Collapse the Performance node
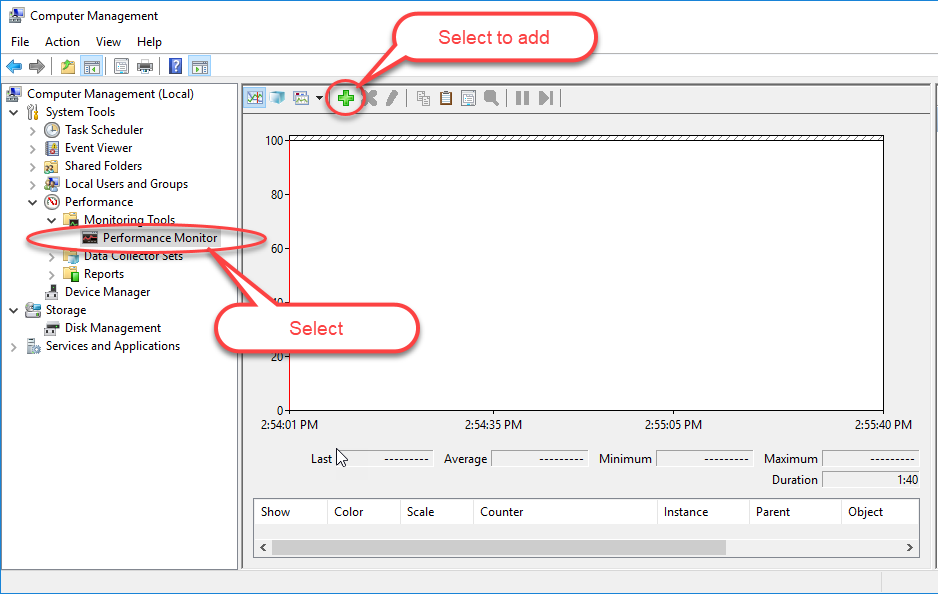The height and width of the screenshot is (594, 938). [33, 202]
